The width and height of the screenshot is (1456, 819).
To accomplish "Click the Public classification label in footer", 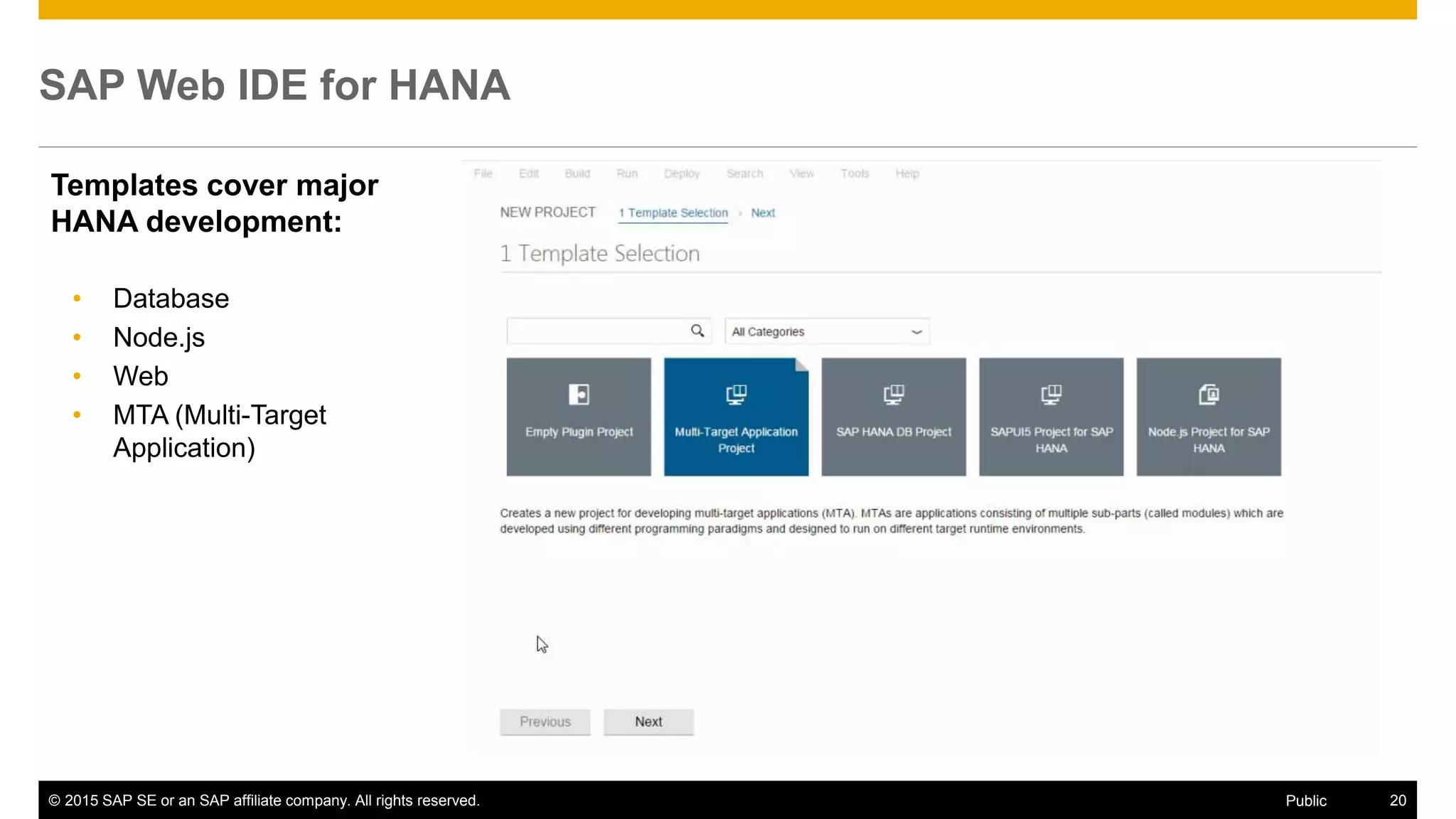I will [x=1306, y=801].
